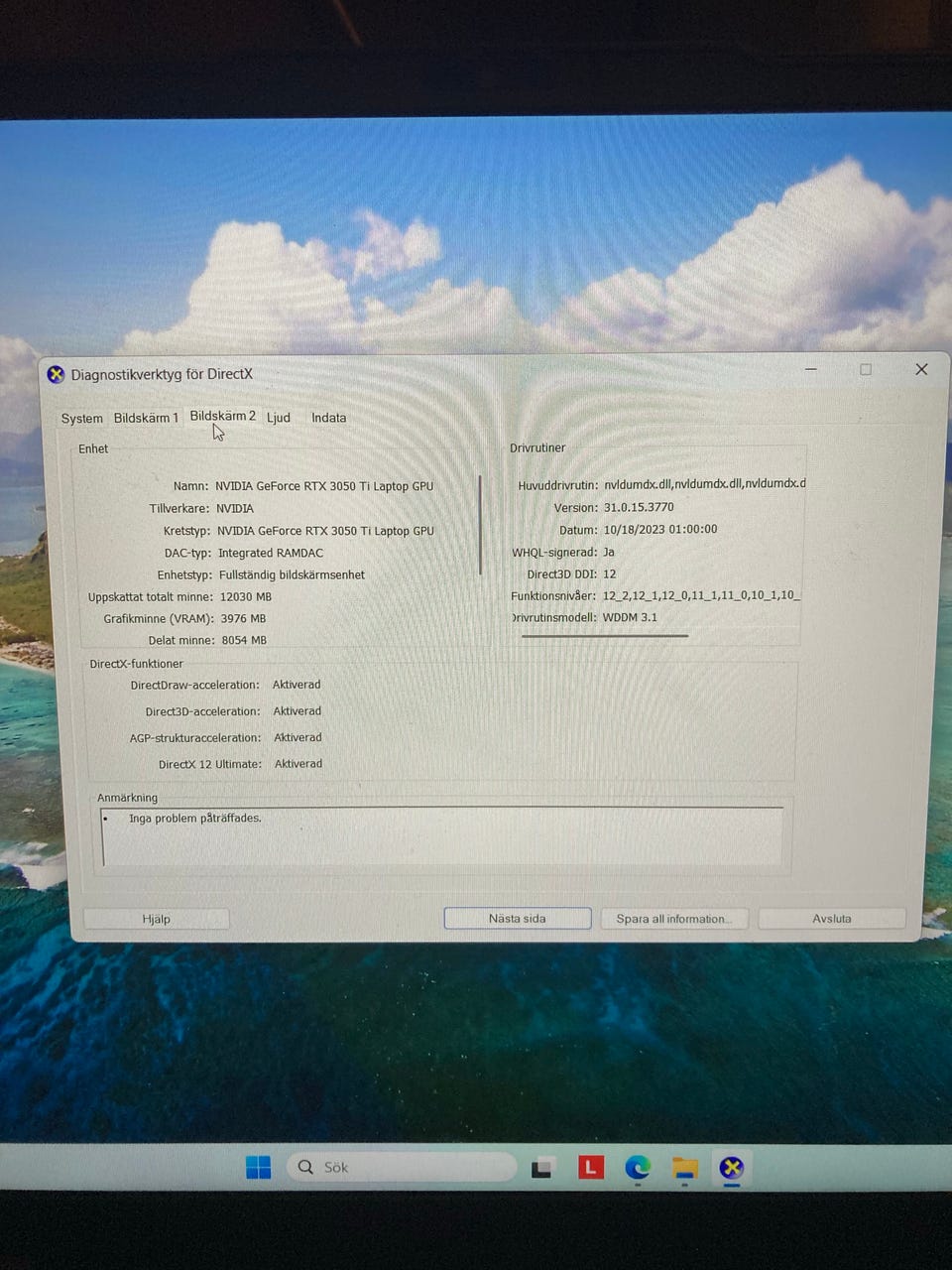Minimize the DirectX diagnostic window
Image resolution: width=952 pixels, height=1270 pixels.
click(810, 369)
